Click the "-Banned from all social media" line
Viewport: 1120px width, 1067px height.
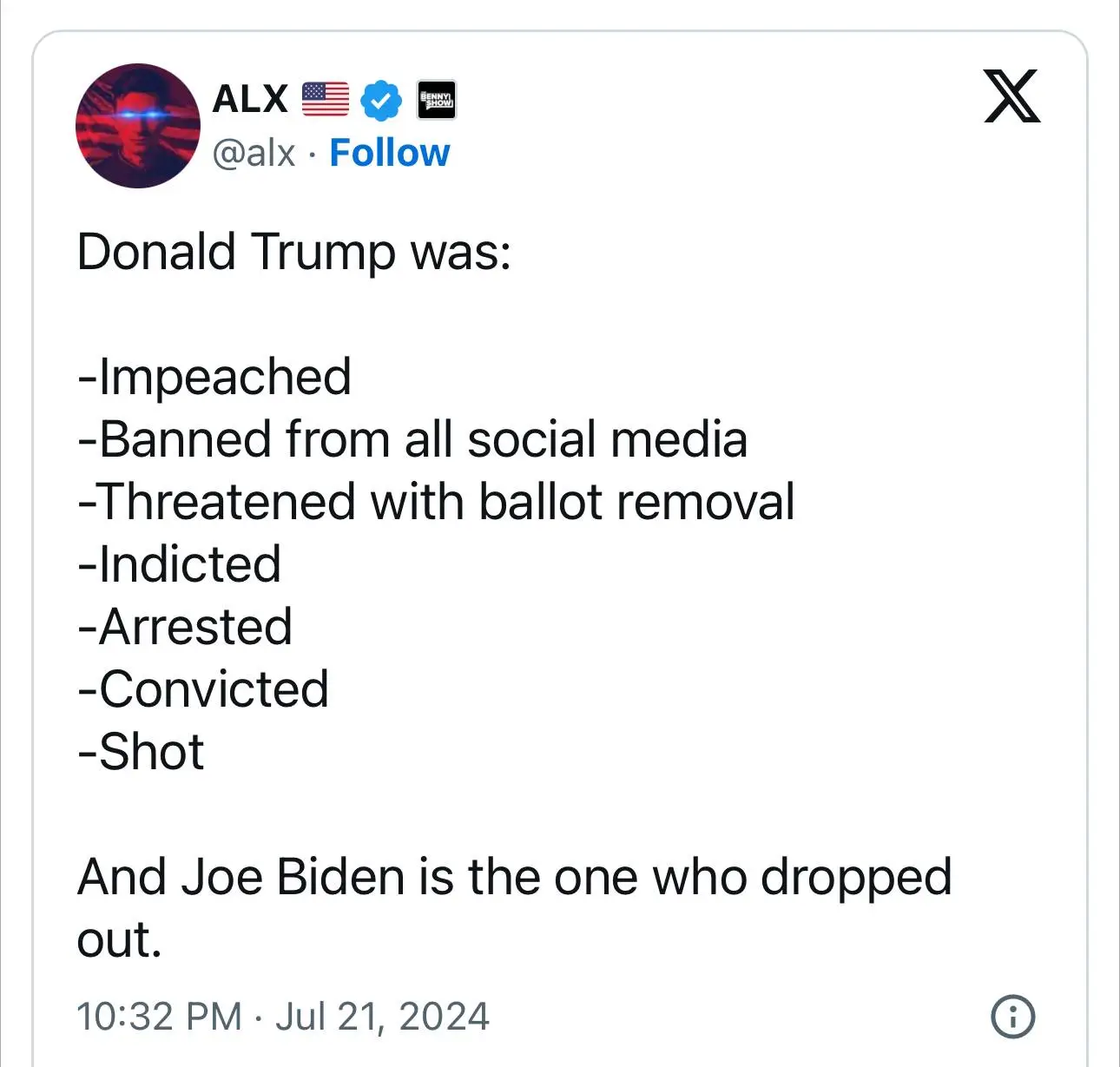[x=412, y=439]
